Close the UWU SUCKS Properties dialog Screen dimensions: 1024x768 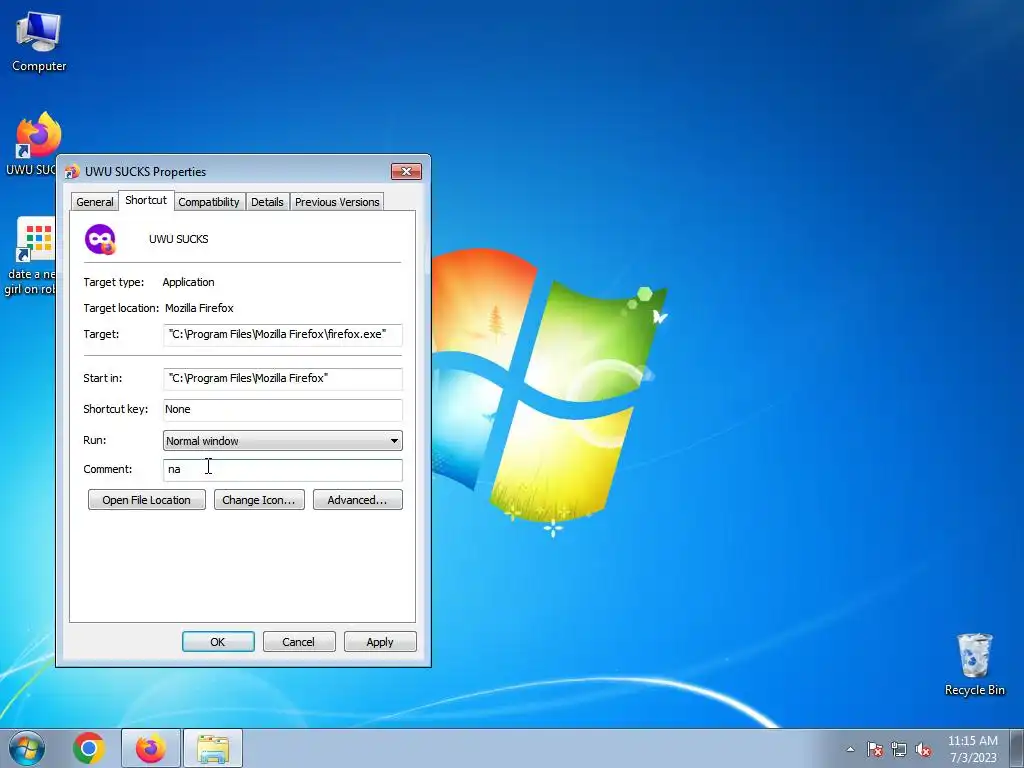click(x=406, y=171)
